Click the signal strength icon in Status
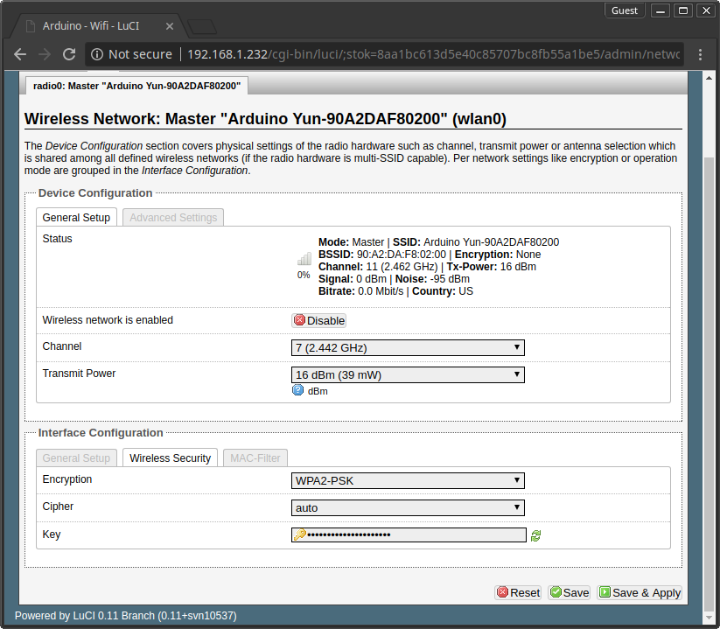 point(304,259)
